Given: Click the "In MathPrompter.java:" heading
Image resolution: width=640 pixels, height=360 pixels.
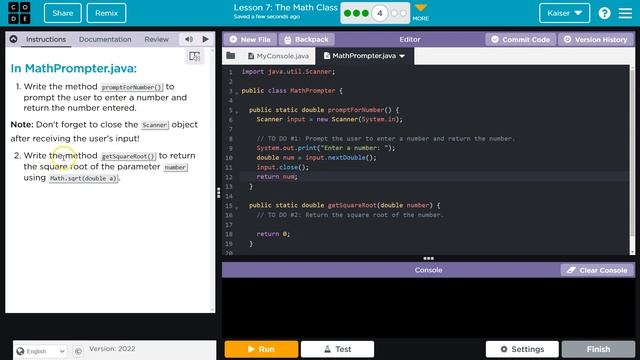Looking at the screenshot, I should click(x=73, y=68).
